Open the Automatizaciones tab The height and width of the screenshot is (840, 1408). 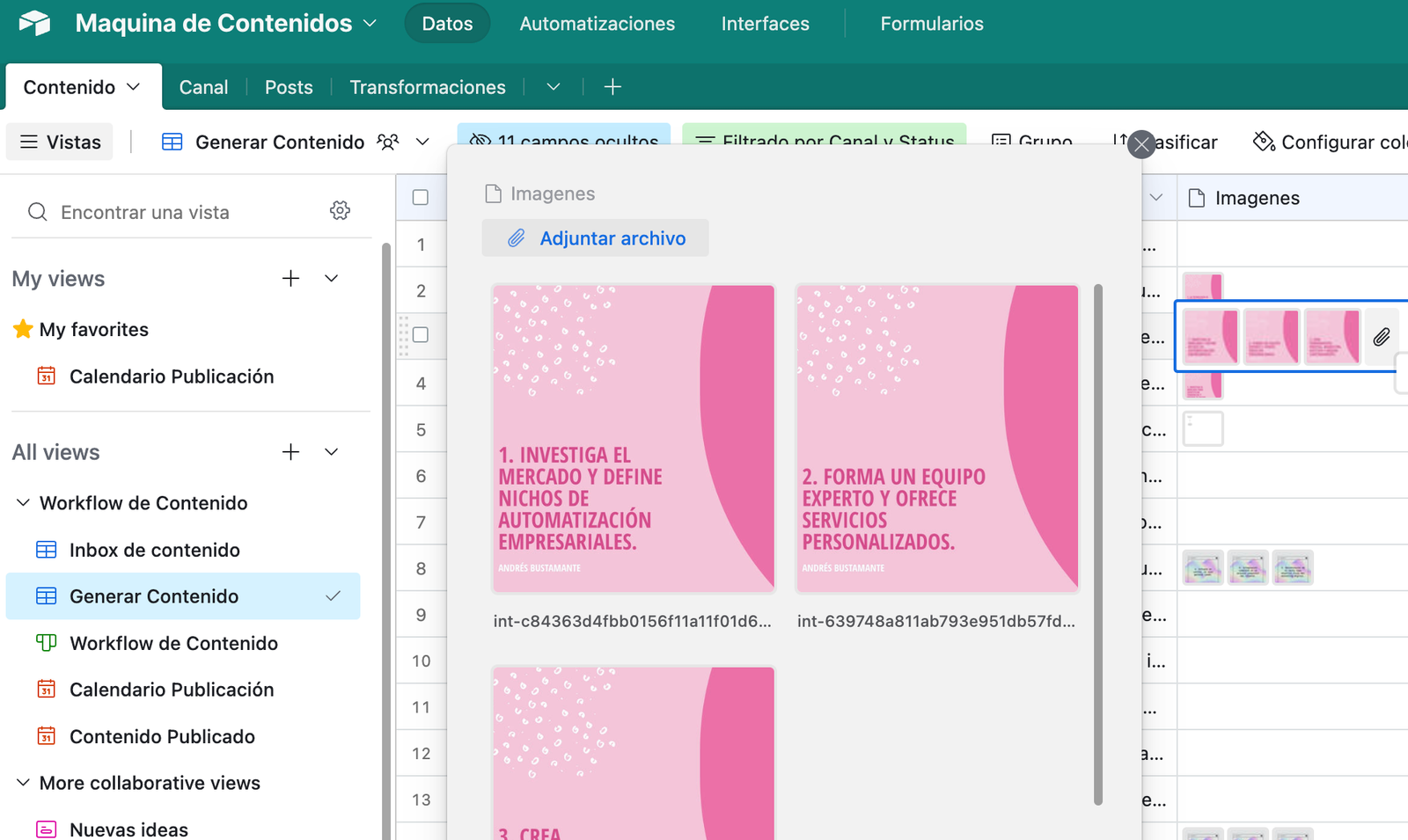pos(598,24)
